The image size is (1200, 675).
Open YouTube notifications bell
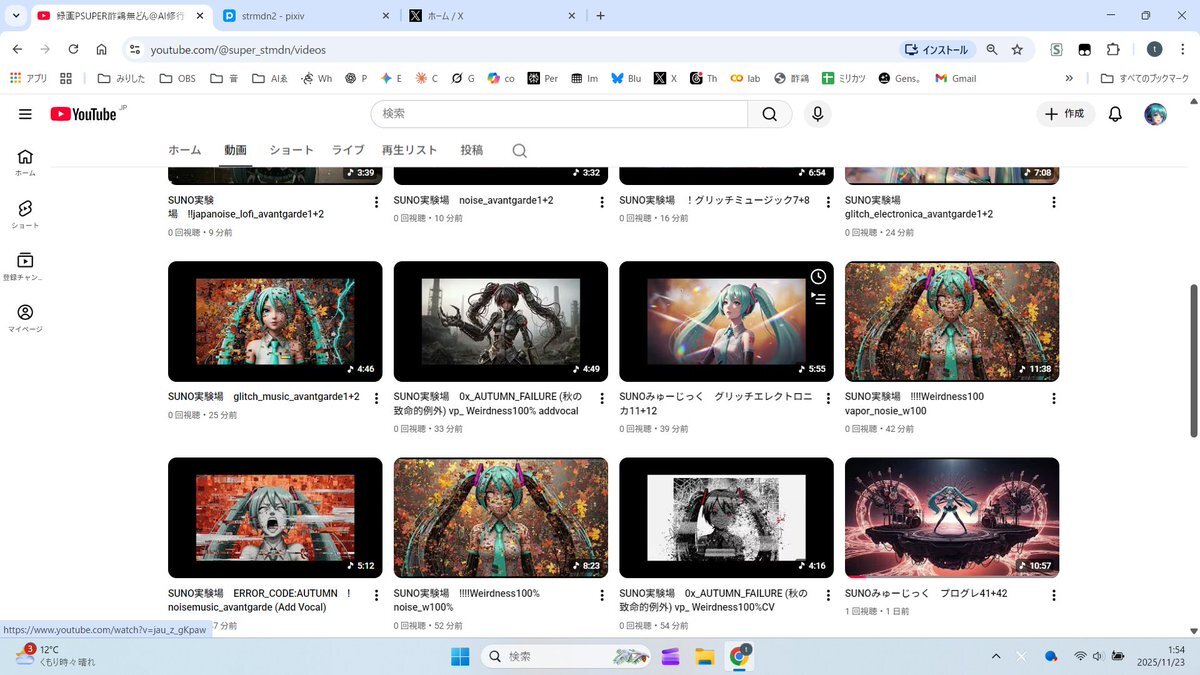click(1115, 114)
